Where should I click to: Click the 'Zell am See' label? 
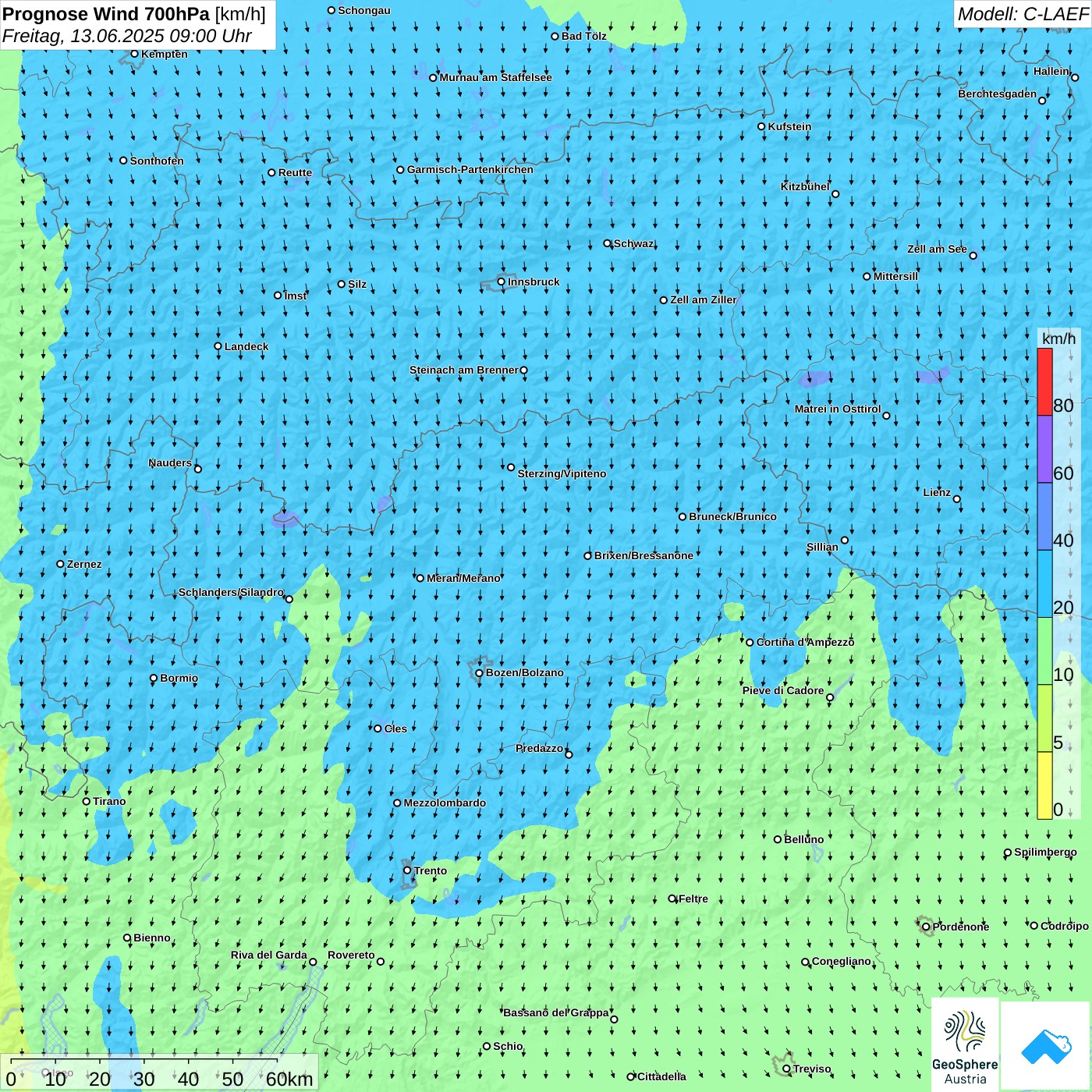[x=937, y=249]
